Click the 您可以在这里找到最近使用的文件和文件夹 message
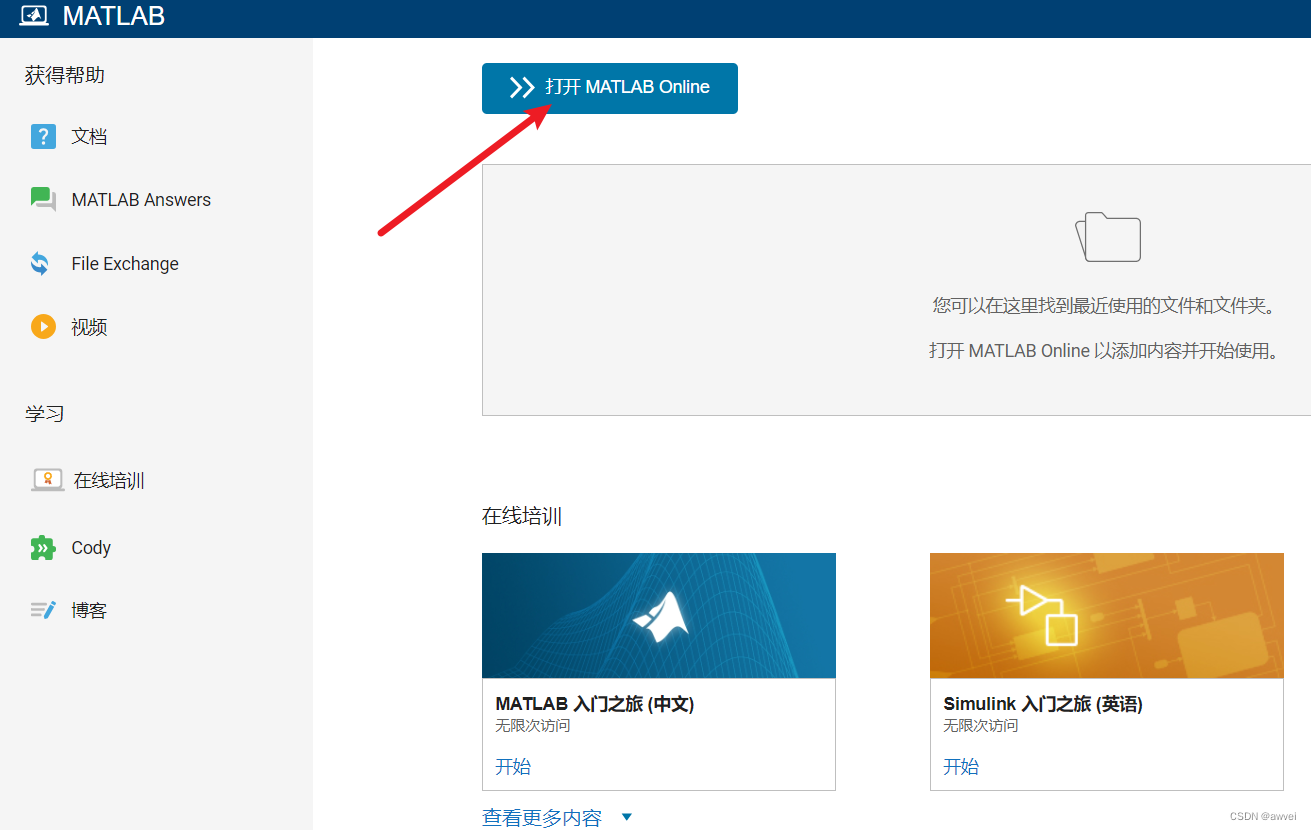1311x830 pixels. [1106, 306]
